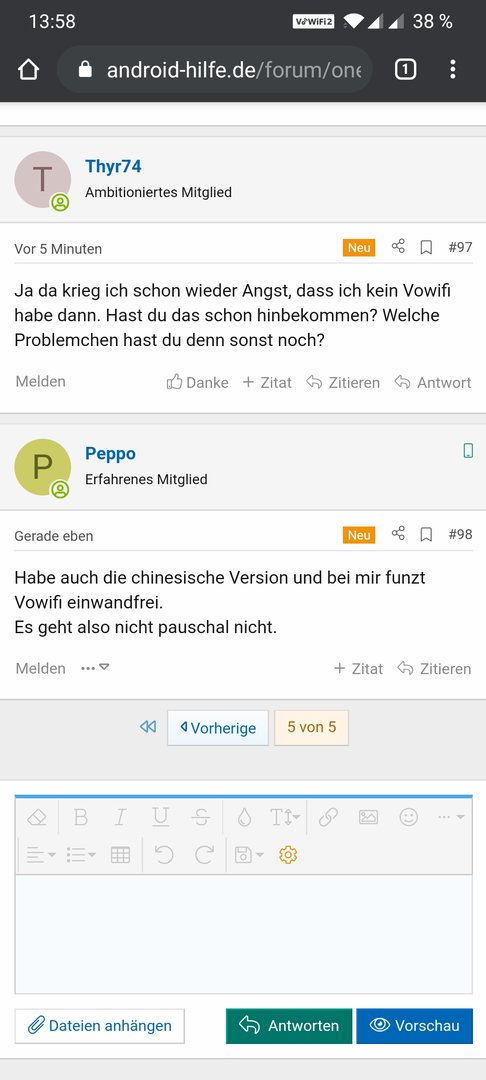Share post #97 via share icon
This screenshot has height=1080, width=486.
coord(398,247)
